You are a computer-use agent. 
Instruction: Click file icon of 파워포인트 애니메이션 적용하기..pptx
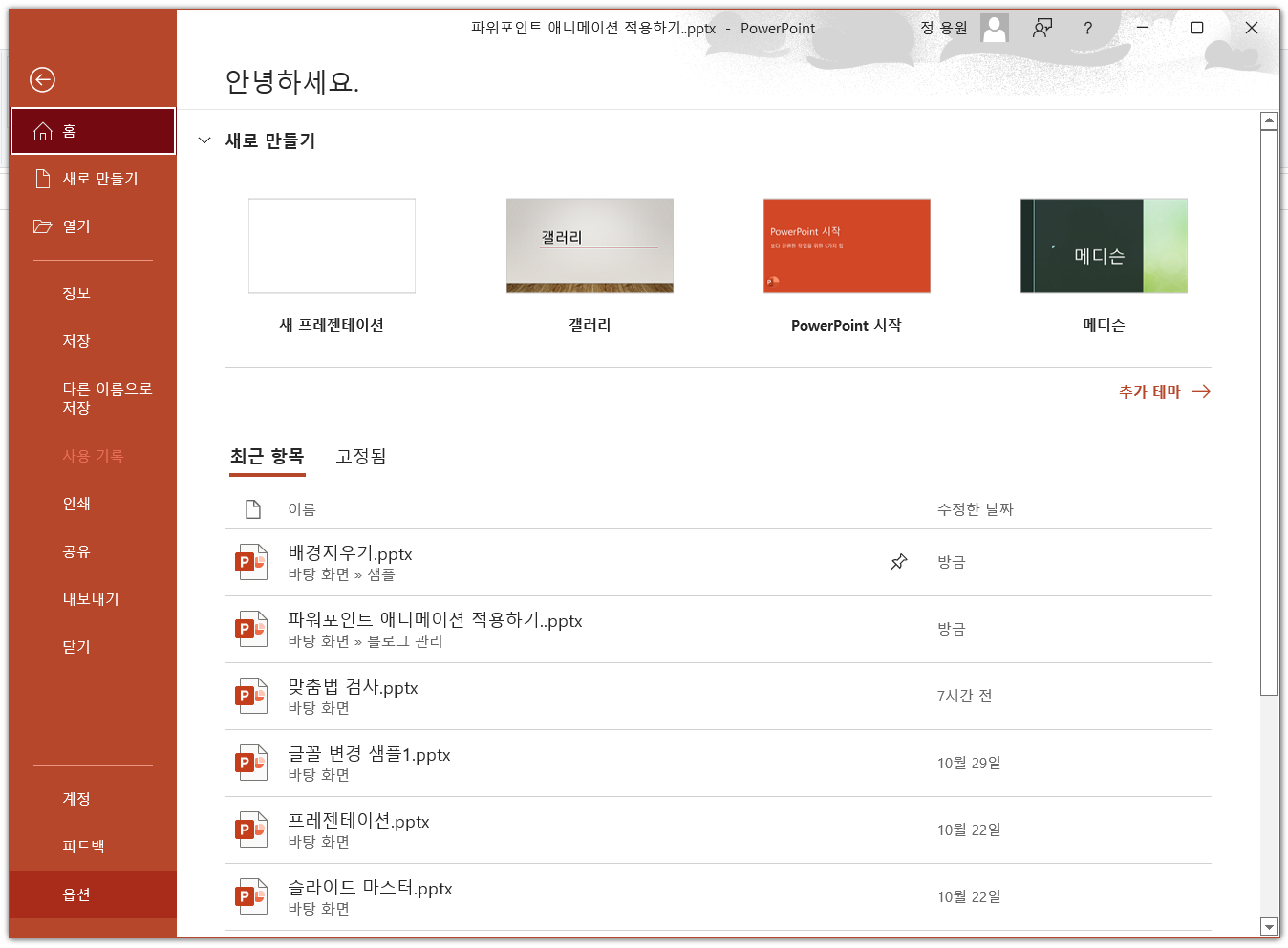[251, 629]
